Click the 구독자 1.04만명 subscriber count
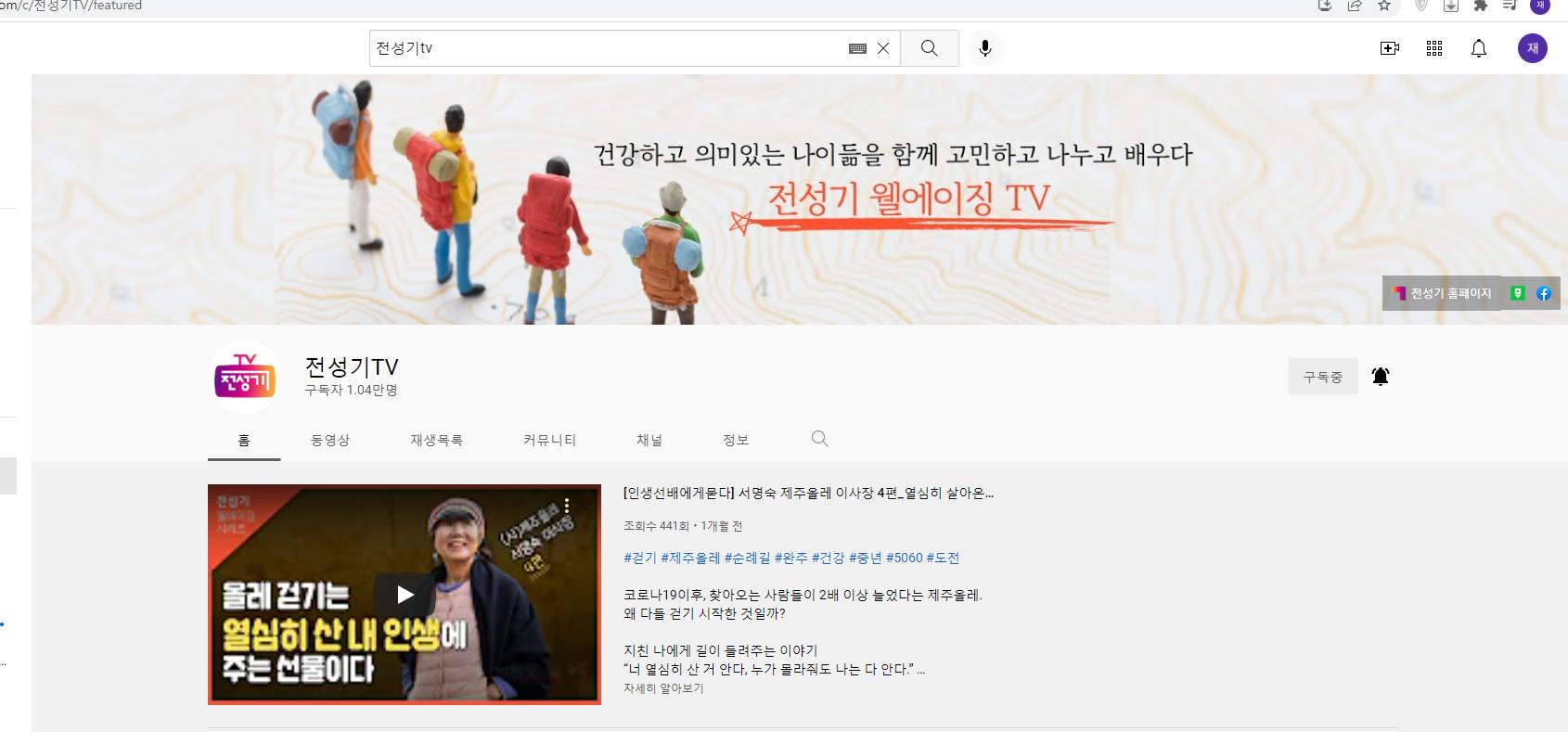 pos(351,391)
